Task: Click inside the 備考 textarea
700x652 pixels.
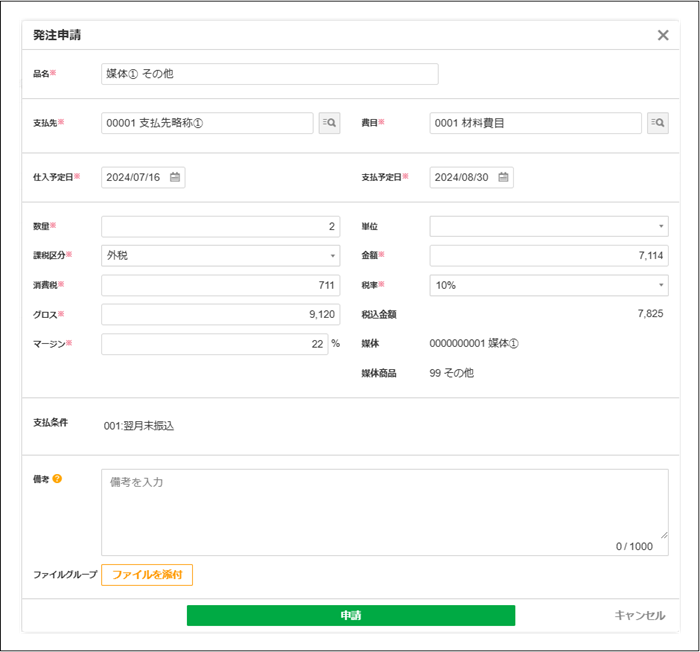Action: tap(384, 510)
